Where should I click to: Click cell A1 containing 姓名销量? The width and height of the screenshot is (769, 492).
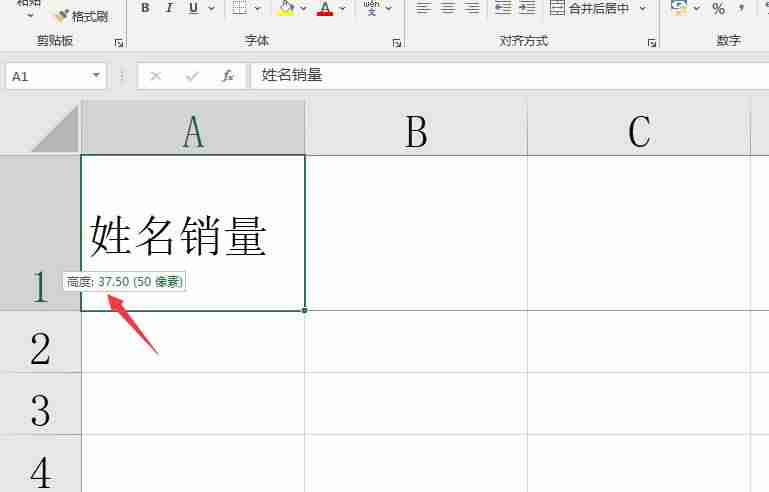click(193, 233)
